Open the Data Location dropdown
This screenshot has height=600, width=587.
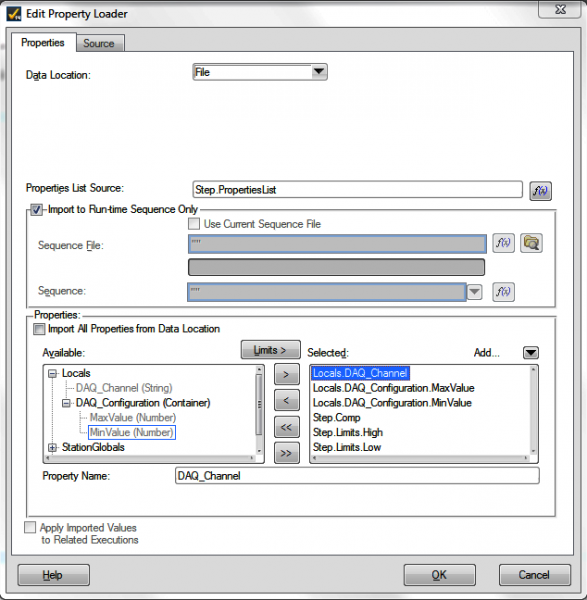[x=318, y=72]
